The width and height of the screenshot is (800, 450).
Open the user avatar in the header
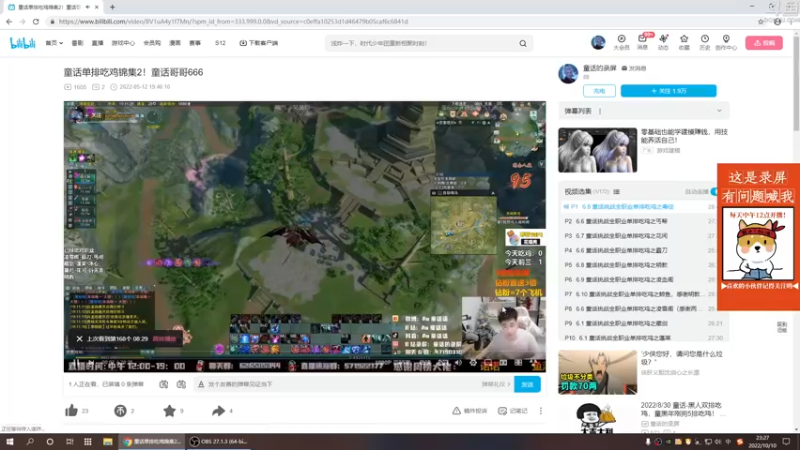(598, 42)
